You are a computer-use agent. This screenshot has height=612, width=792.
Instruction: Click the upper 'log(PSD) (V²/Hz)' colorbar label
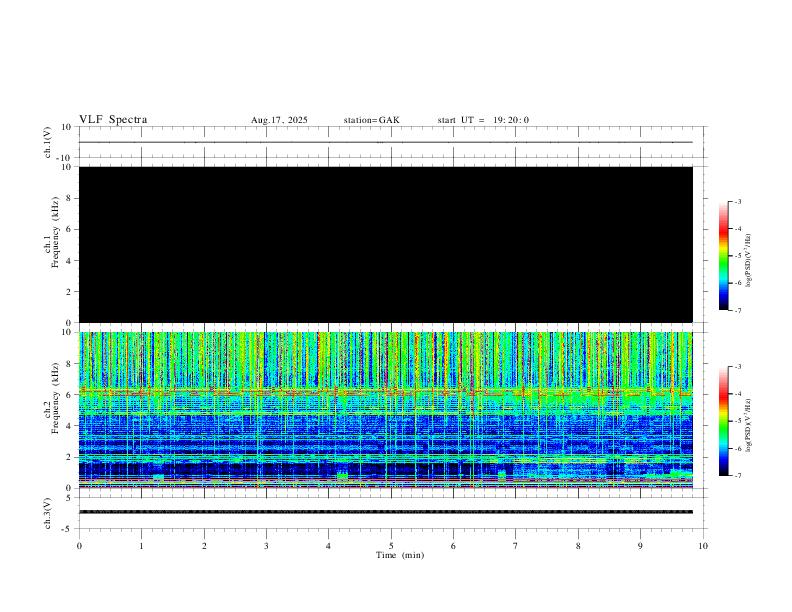(748, 260)
